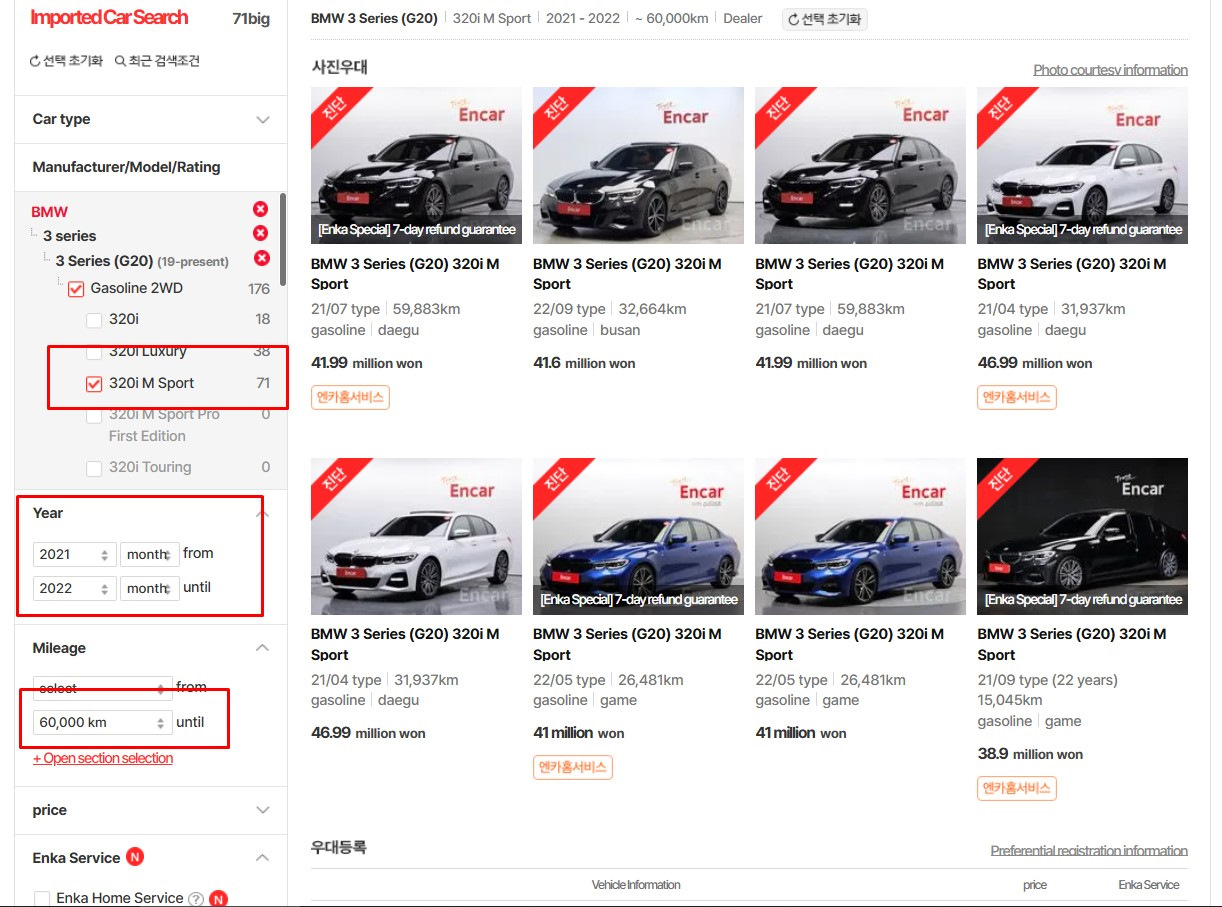Click the 엔카홈서비스 badge under white 46.99 daegu car in top row
The image size is (1222, 907).
click(x=1016, y=397)
